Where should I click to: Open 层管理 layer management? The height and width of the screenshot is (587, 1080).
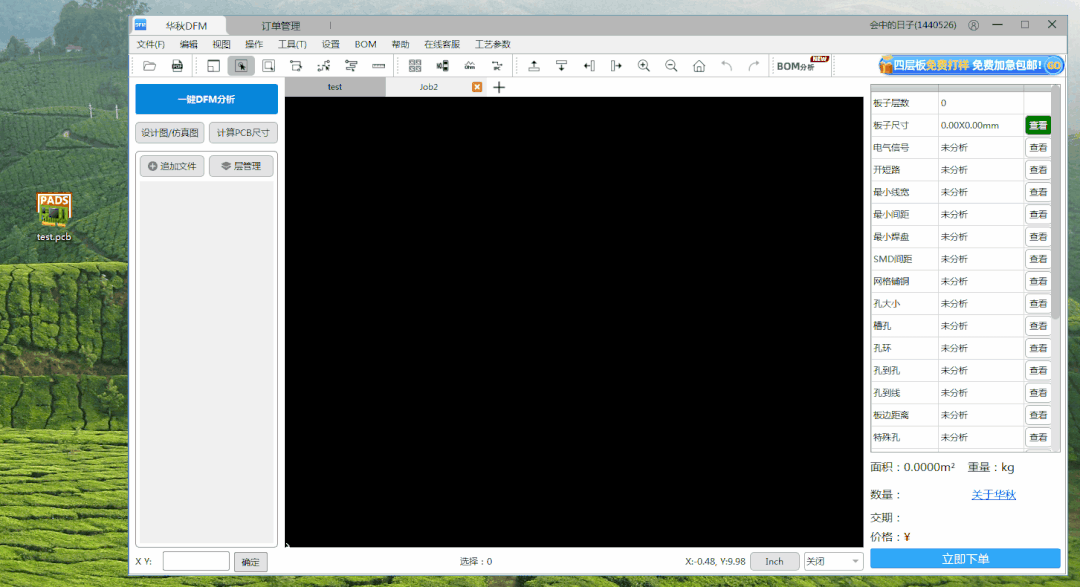tap(241, 166)
